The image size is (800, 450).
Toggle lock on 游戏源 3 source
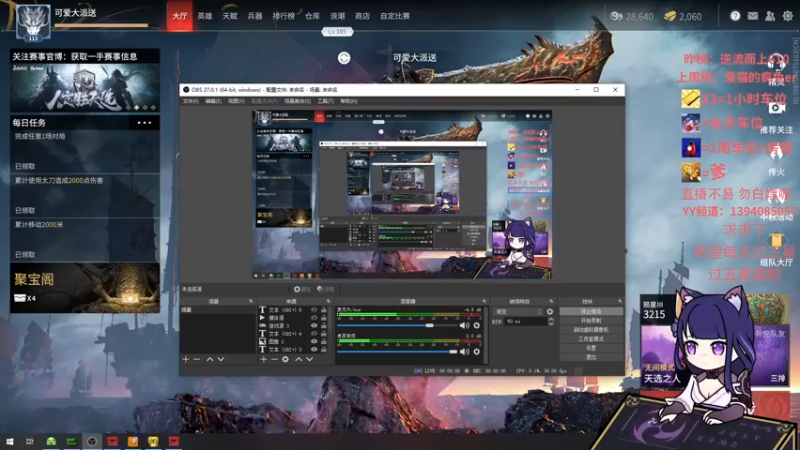click(x=323, y=326)
